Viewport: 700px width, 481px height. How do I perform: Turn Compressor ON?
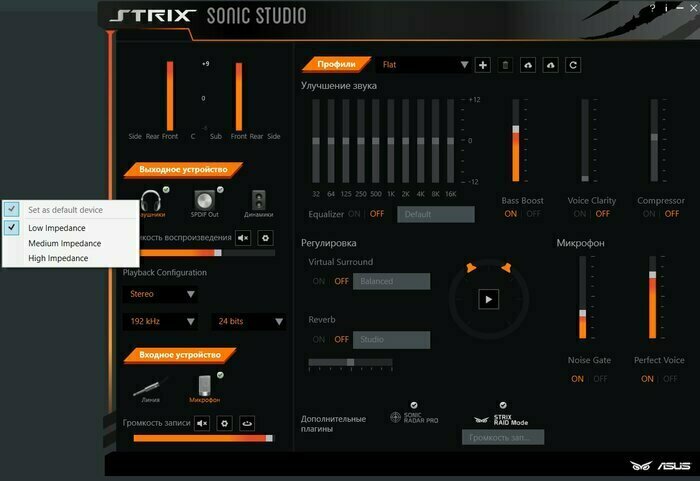pyautogui.click(x=649, y=214)
